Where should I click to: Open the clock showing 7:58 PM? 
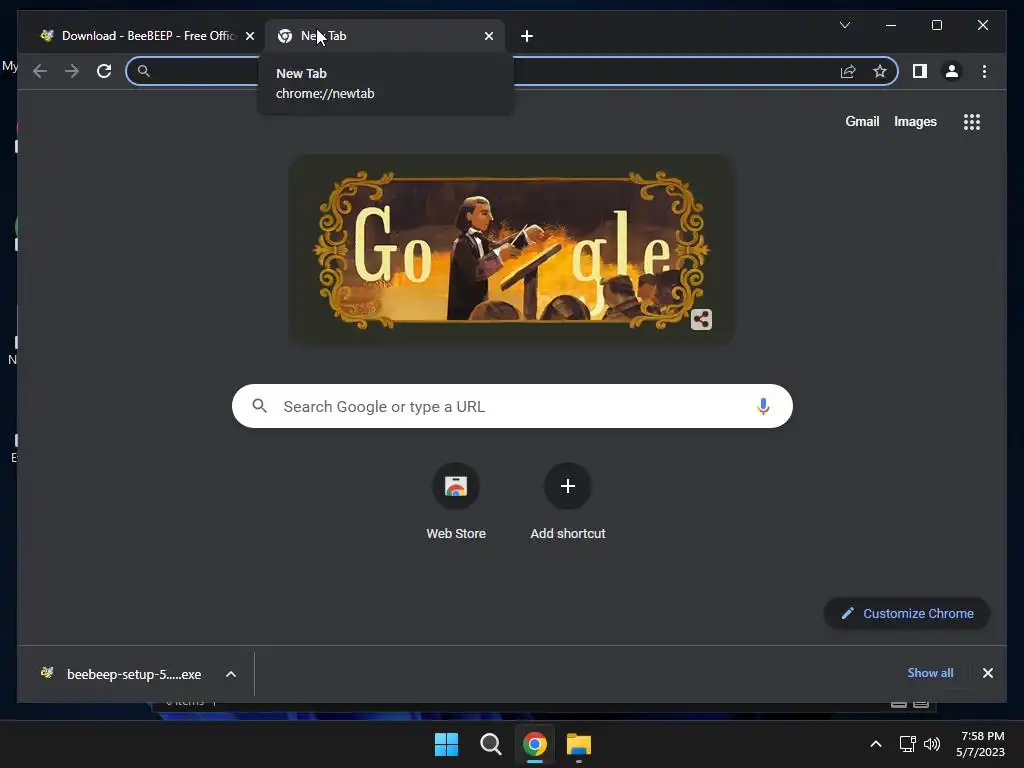(x=980, y=744)
